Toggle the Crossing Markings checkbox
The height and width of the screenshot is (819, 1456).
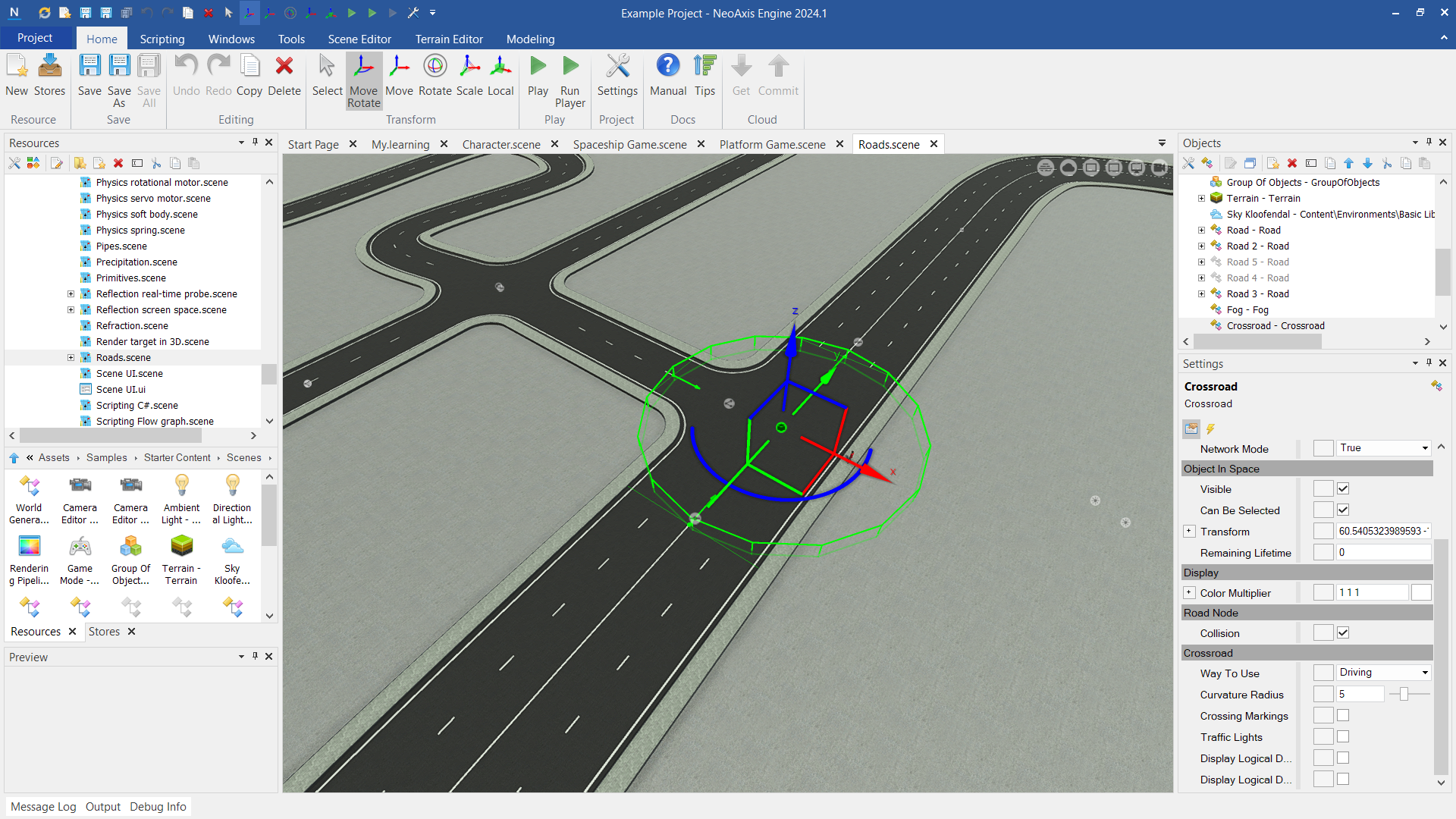click(x=1343, y=716)
